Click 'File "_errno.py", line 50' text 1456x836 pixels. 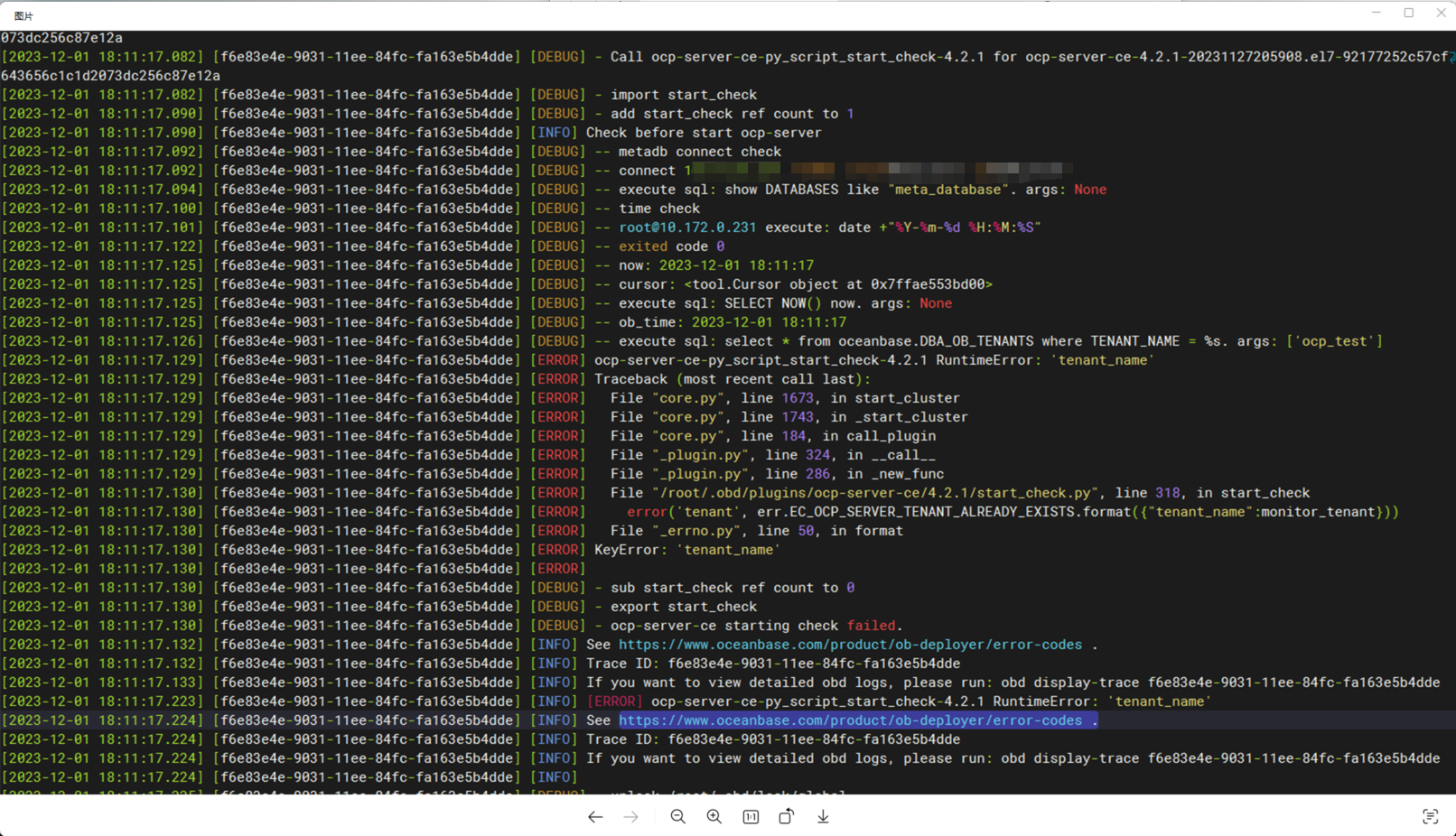click(713, 531)
